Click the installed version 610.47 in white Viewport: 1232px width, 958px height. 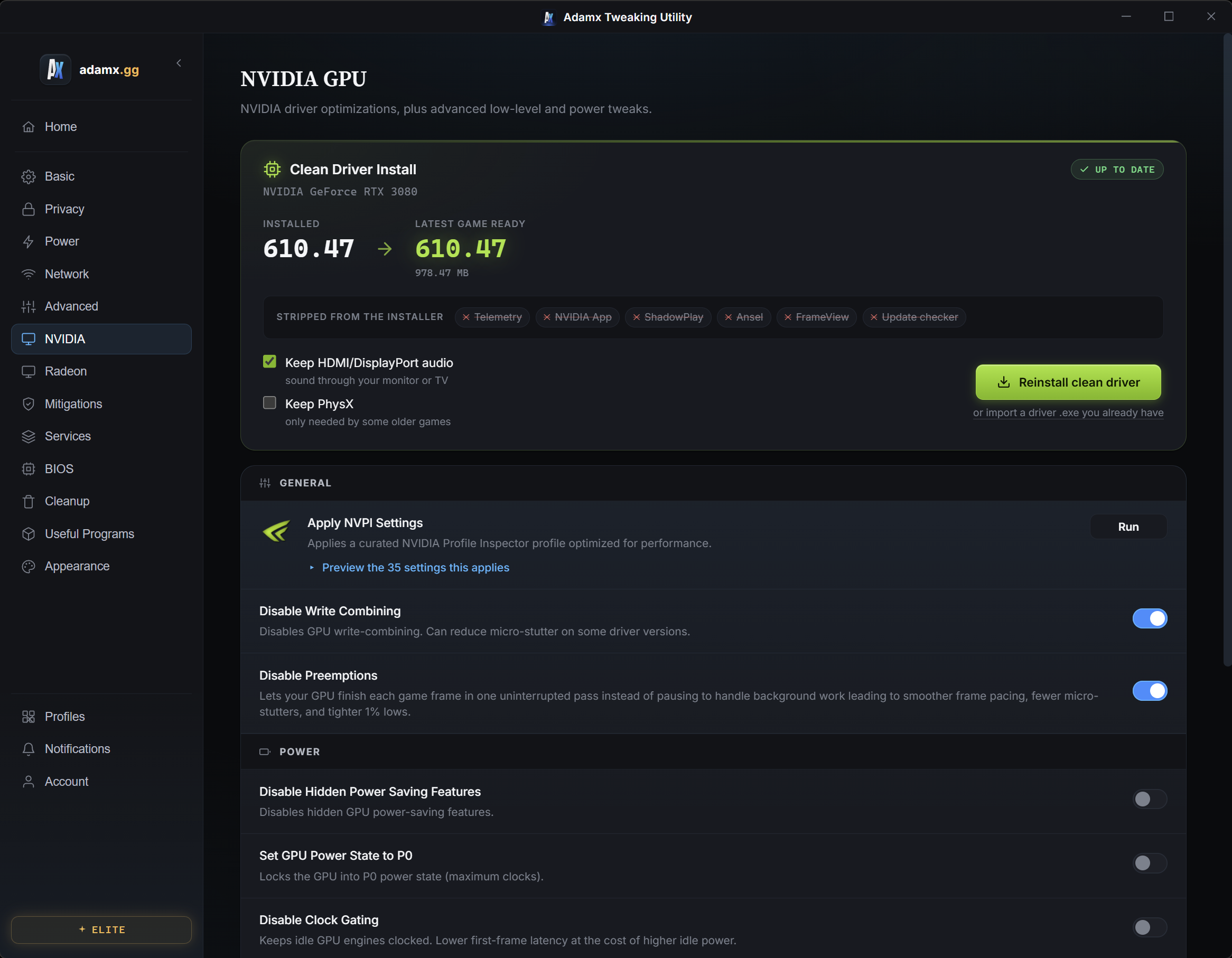click(x=309, y=249)
